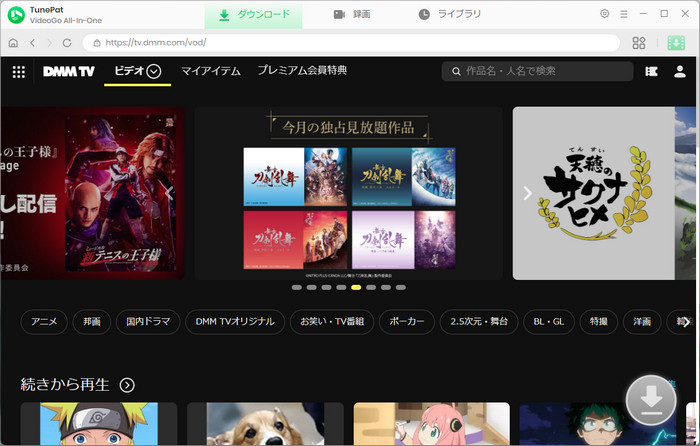The width and height of the screenshot is (700, 446).
Task: Open プレミアム会員特典 page
Action: 302,71
